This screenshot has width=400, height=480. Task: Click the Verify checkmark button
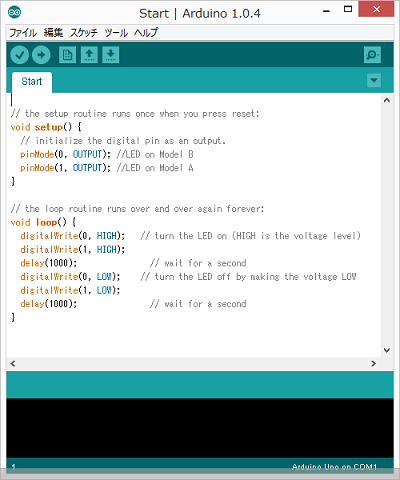[x=19, y=55]
